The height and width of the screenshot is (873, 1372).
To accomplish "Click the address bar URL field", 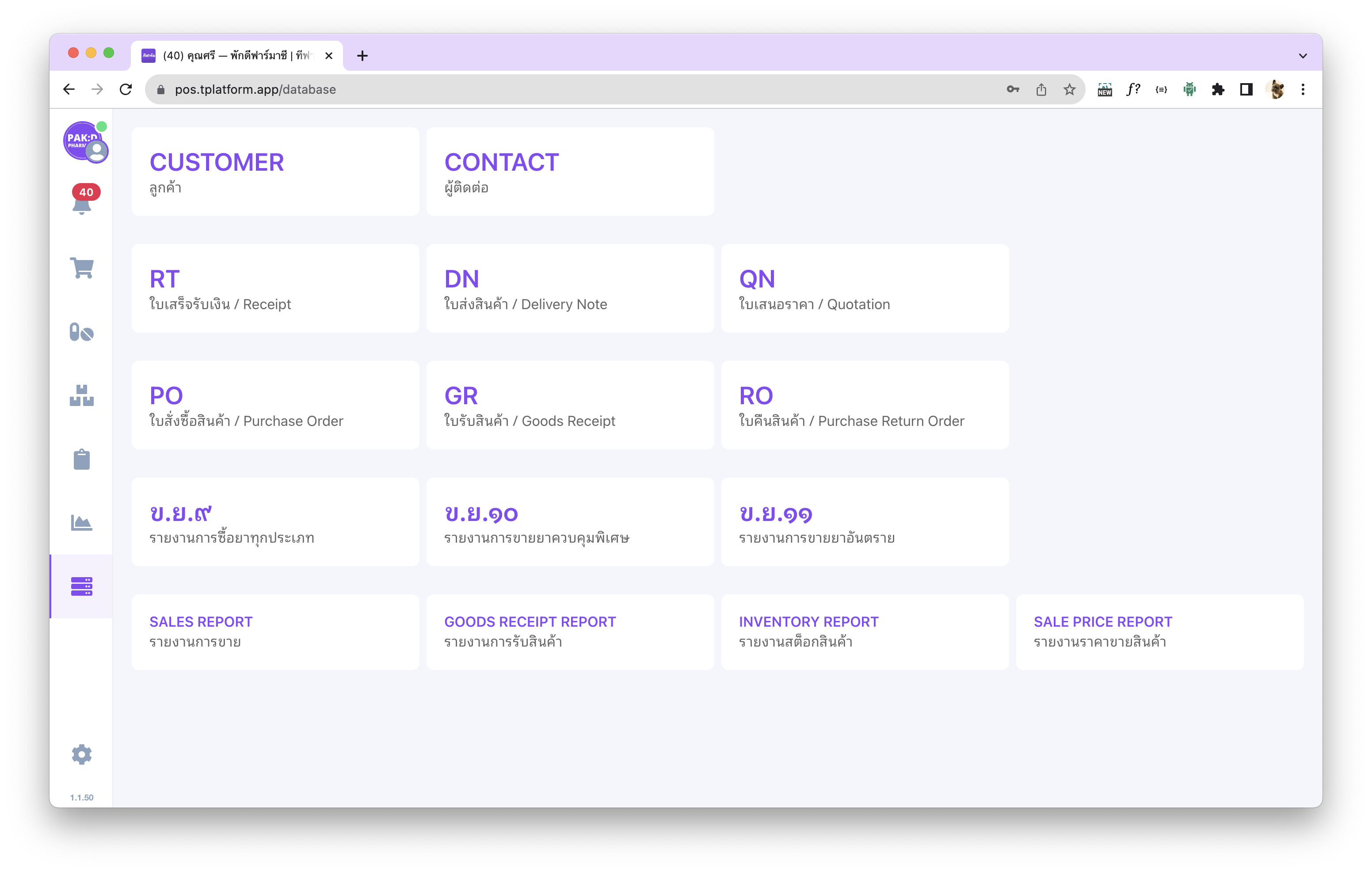I will [570, 89].
